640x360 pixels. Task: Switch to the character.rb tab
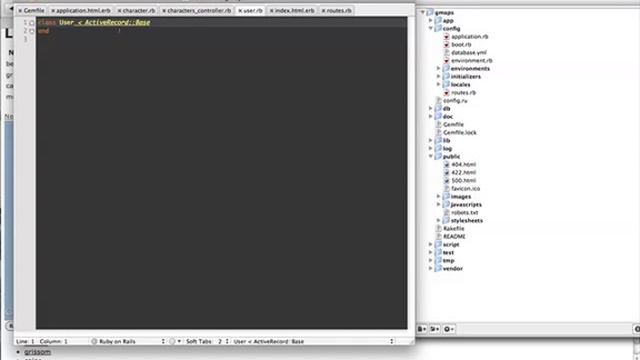click(x=136, y=11)
